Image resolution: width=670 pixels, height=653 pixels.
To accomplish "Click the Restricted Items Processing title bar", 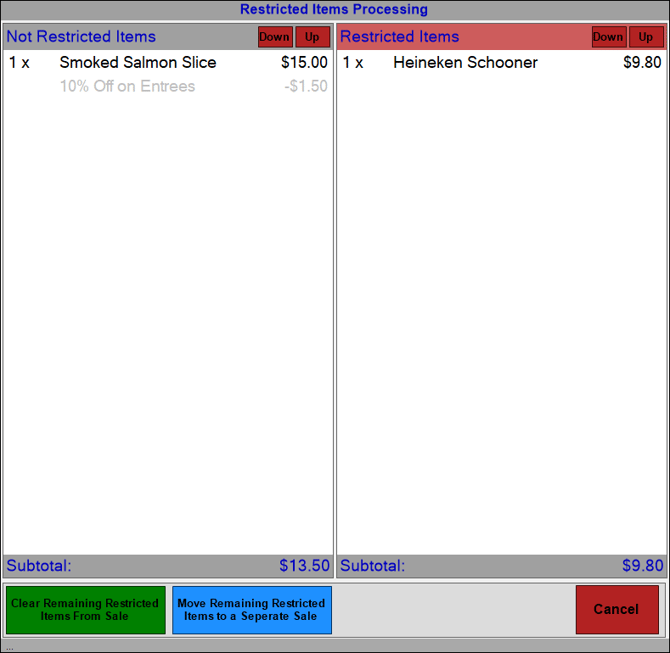I will pos(334,10).
